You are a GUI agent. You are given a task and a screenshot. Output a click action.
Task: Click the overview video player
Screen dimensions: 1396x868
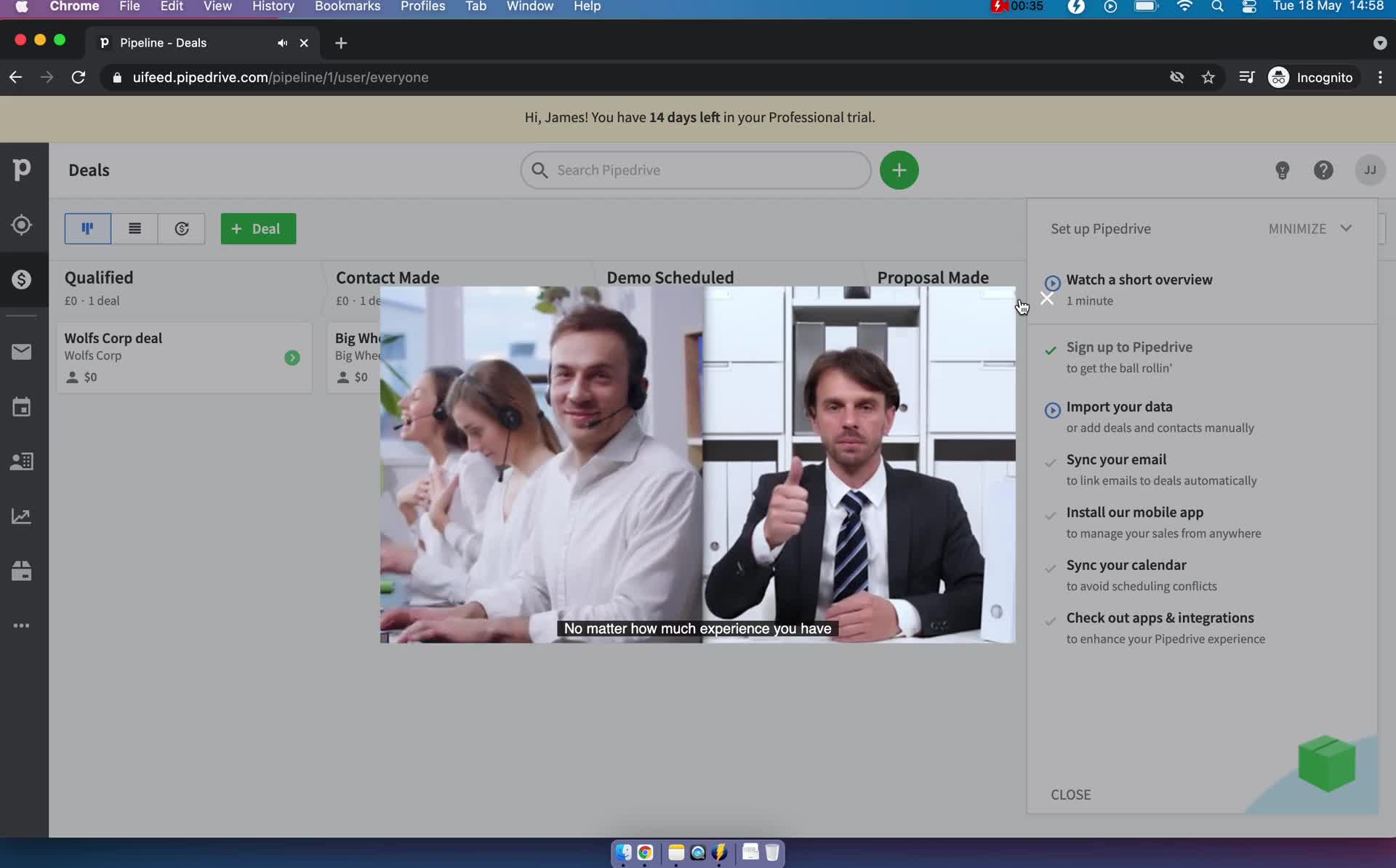coord(697,465)
